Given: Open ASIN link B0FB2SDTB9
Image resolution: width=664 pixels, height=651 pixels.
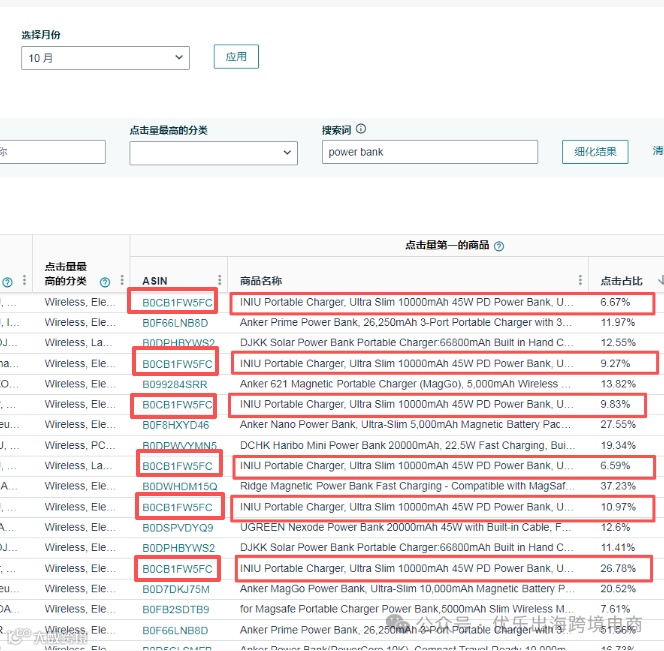Looking at the screenshot, I should (x=175, y=609).
